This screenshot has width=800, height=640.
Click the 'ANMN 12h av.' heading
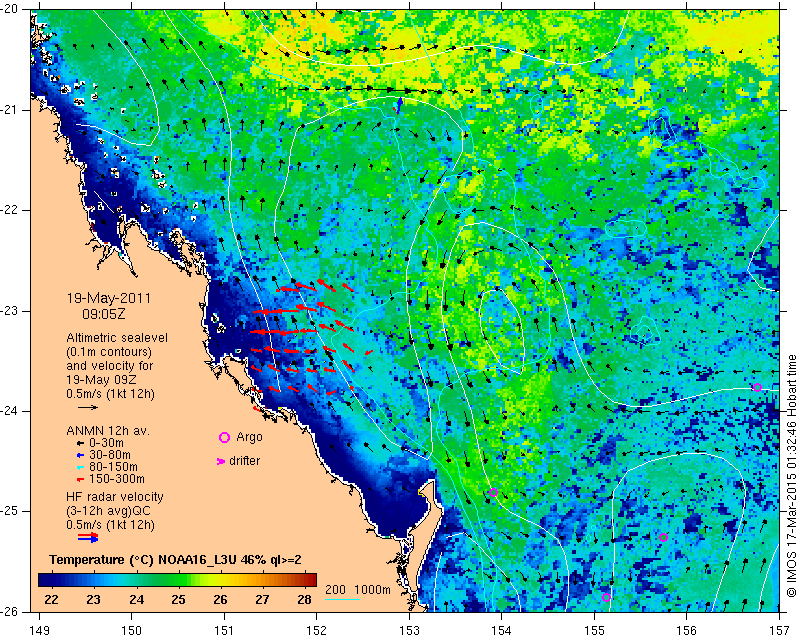click(108, 431)
